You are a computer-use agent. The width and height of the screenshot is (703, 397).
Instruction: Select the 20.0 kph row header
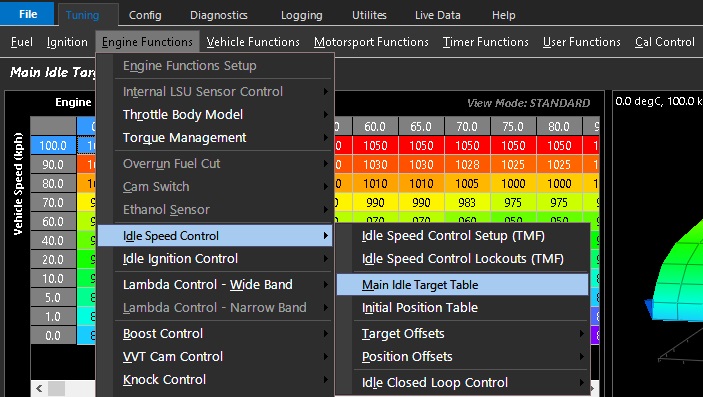pyautogui.click(x=53, y=259)
